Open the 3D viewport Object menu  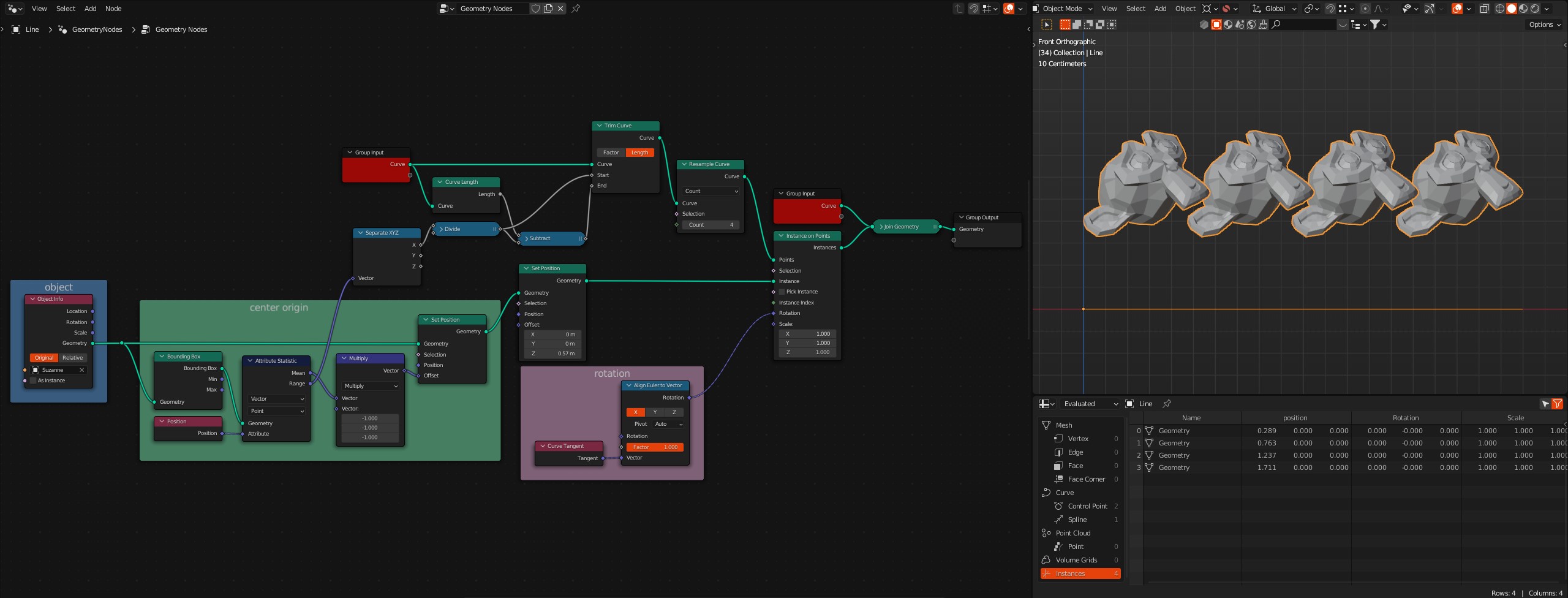click(x=1185, y=9)
